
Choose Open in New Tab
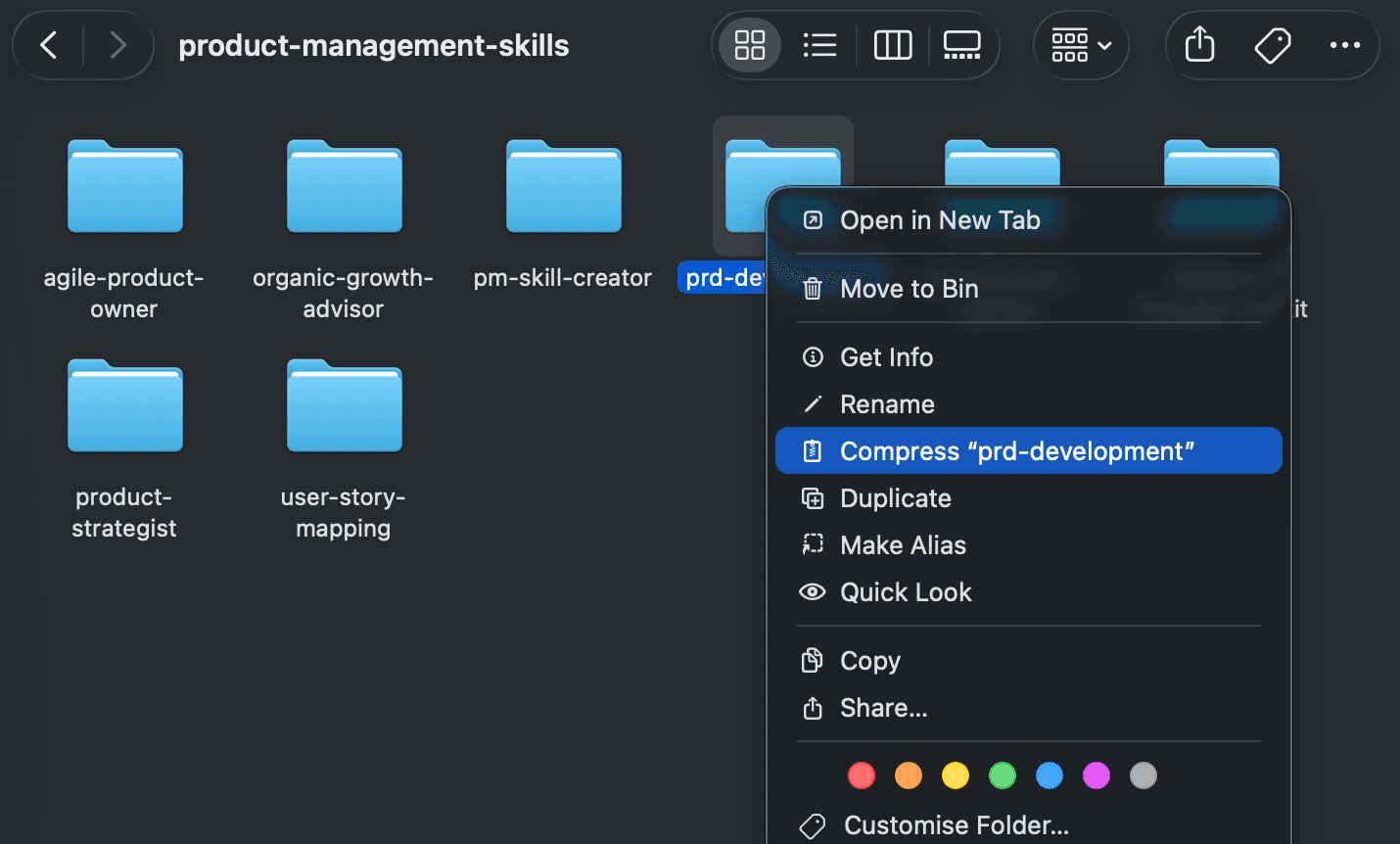(1028, 220)
